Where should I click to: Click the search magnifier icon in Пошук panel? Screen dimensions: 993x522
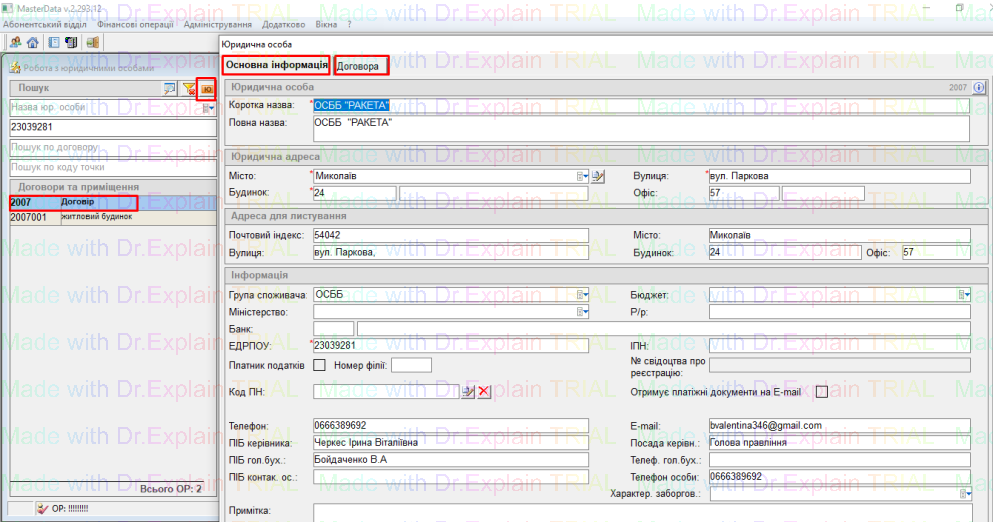click(x=170, y=89)
